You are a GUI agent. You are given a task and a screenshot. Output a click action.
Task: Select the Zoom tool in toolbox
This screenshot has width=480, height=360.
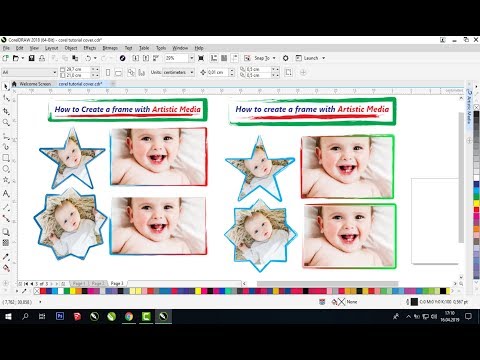coord(6,122)
